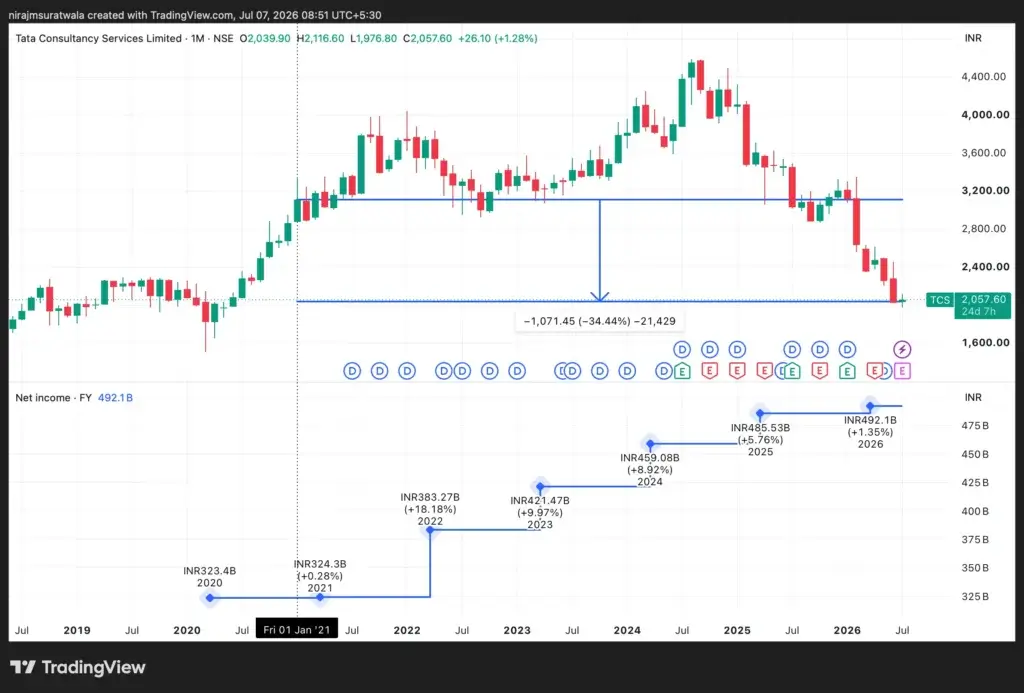
Task: Click the 2024 label on the time axis
Action: pyautogui.click(x=627, y=630)
